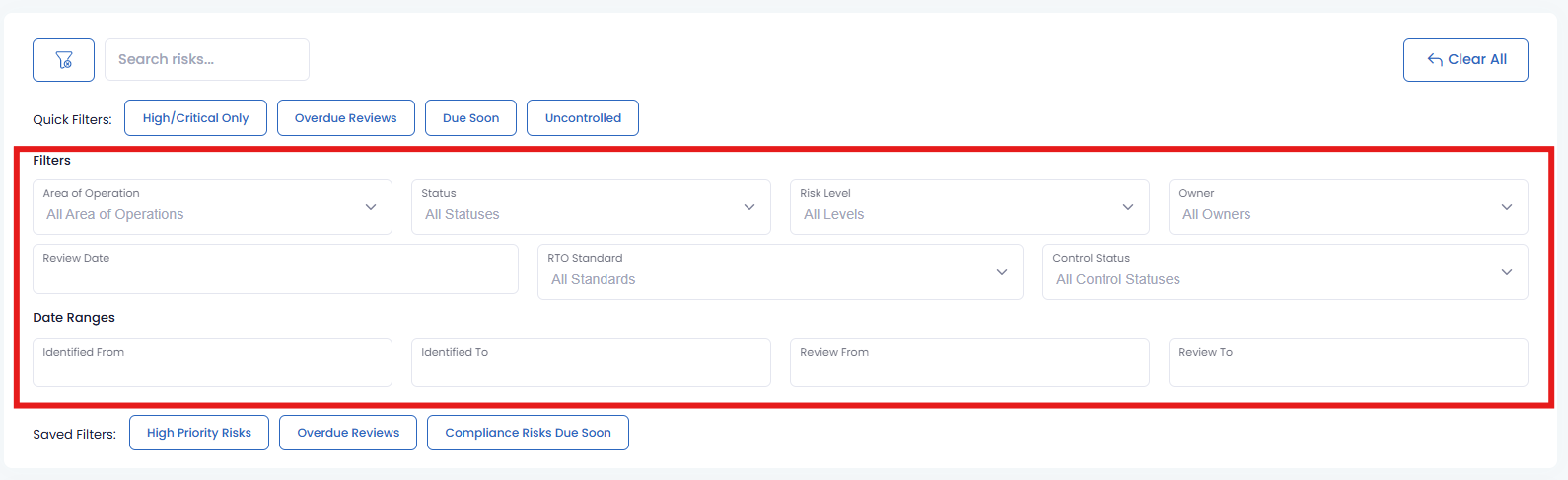Click the filter toggle icon button
The image size is (1568, 480).
click(x=63, y=60)
